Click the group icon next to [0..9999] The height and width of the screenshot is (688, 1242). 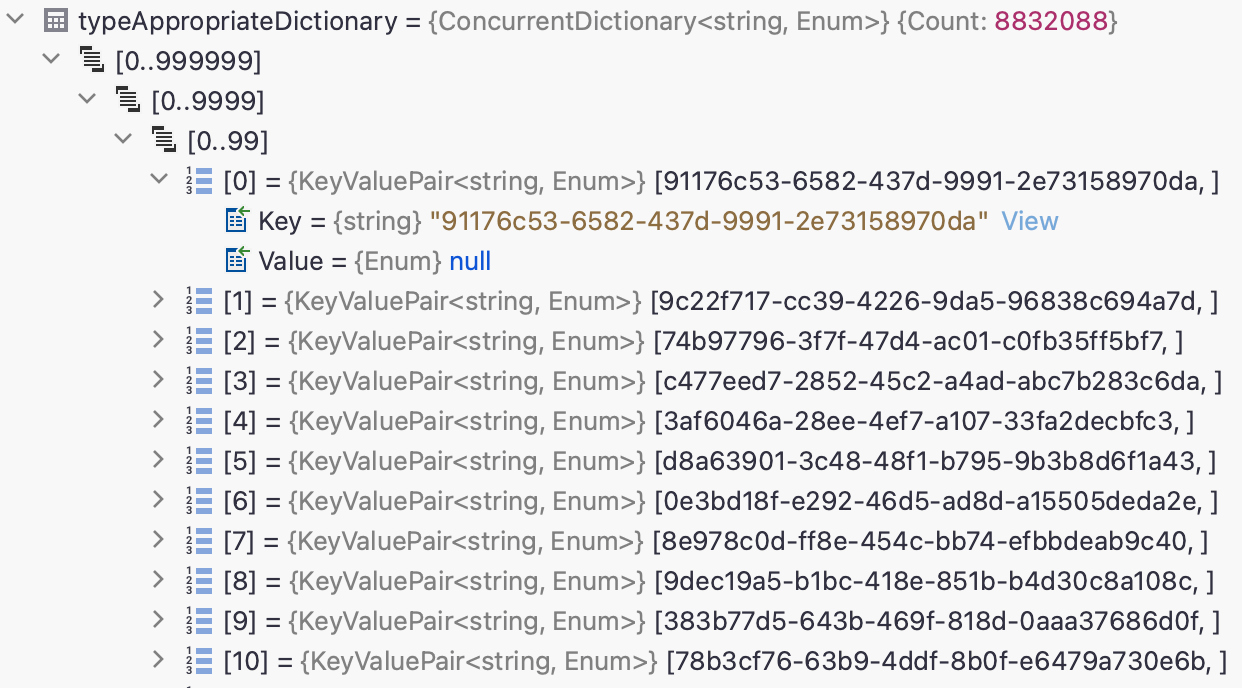pyautogui.click(x=127, y=100)
